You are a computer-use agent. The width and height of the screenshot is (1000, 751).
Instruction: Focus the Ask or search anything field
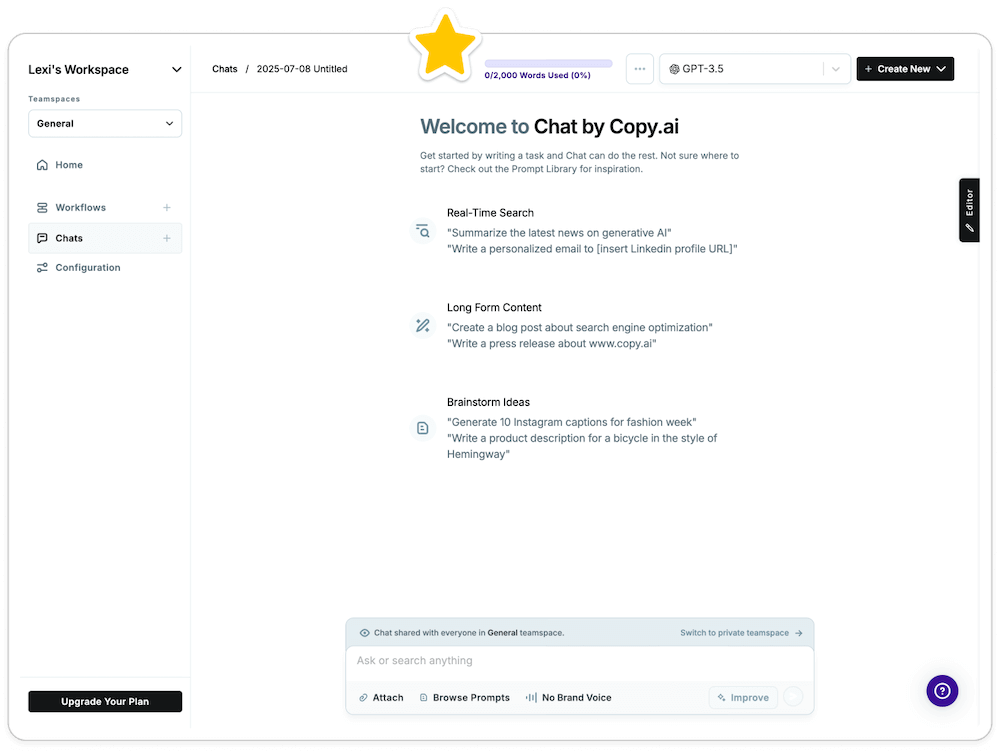pos(580,661)
